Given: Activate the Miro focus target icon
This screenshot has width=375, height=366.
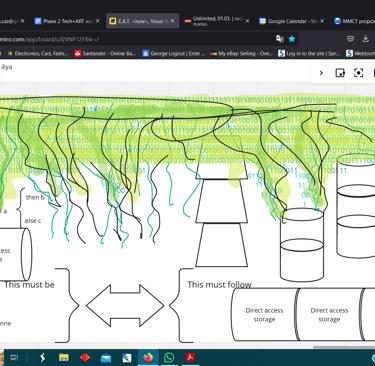Looking at the screenshot, I should tap(358, 73).
